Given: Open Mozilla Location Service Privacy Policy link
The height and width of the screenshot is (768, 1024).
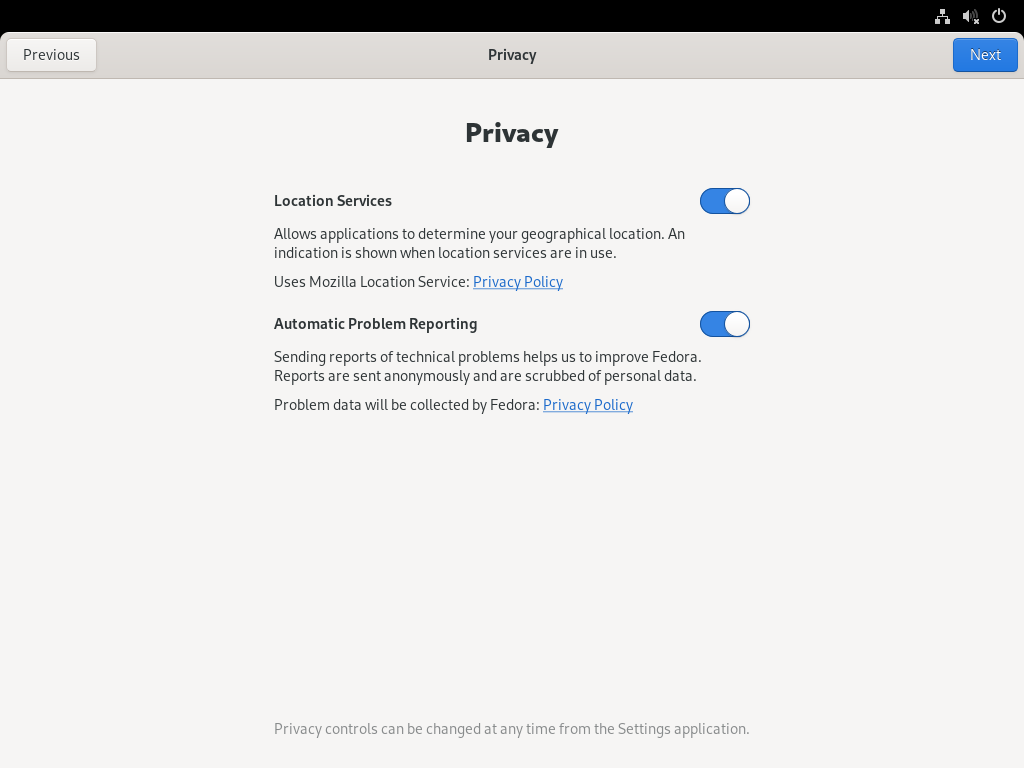Looking at the screenshot, I should coord(518,282).
